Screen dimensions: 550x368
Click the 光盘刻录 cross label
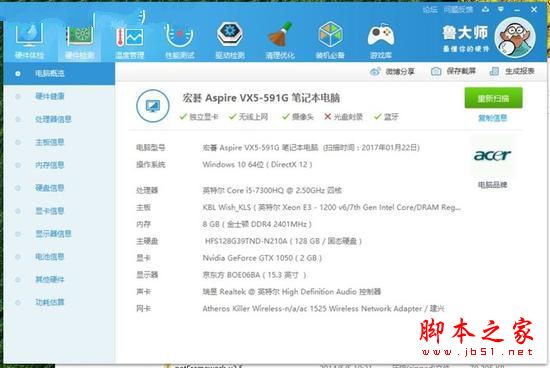pyautogui.click(x=343, y=117)
